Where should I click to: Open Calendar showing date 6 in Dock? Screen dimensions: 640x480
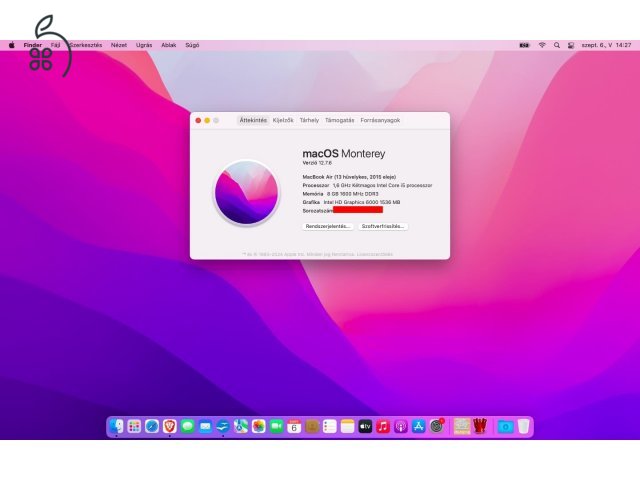point(294,427)
